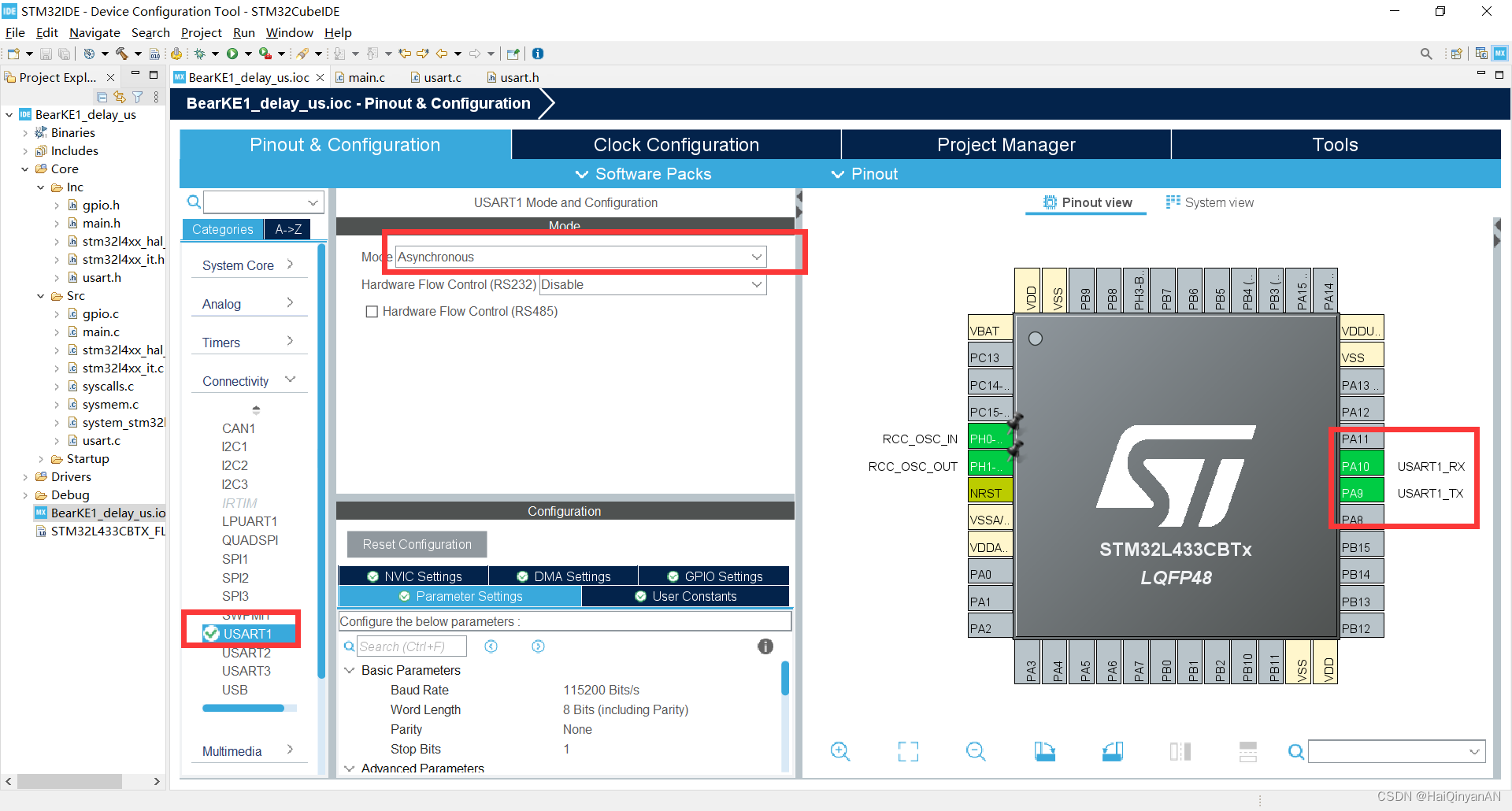Open the Software Packs dropdown
The height and width of the screenshot is (811, 1512).
pos(643,174)
